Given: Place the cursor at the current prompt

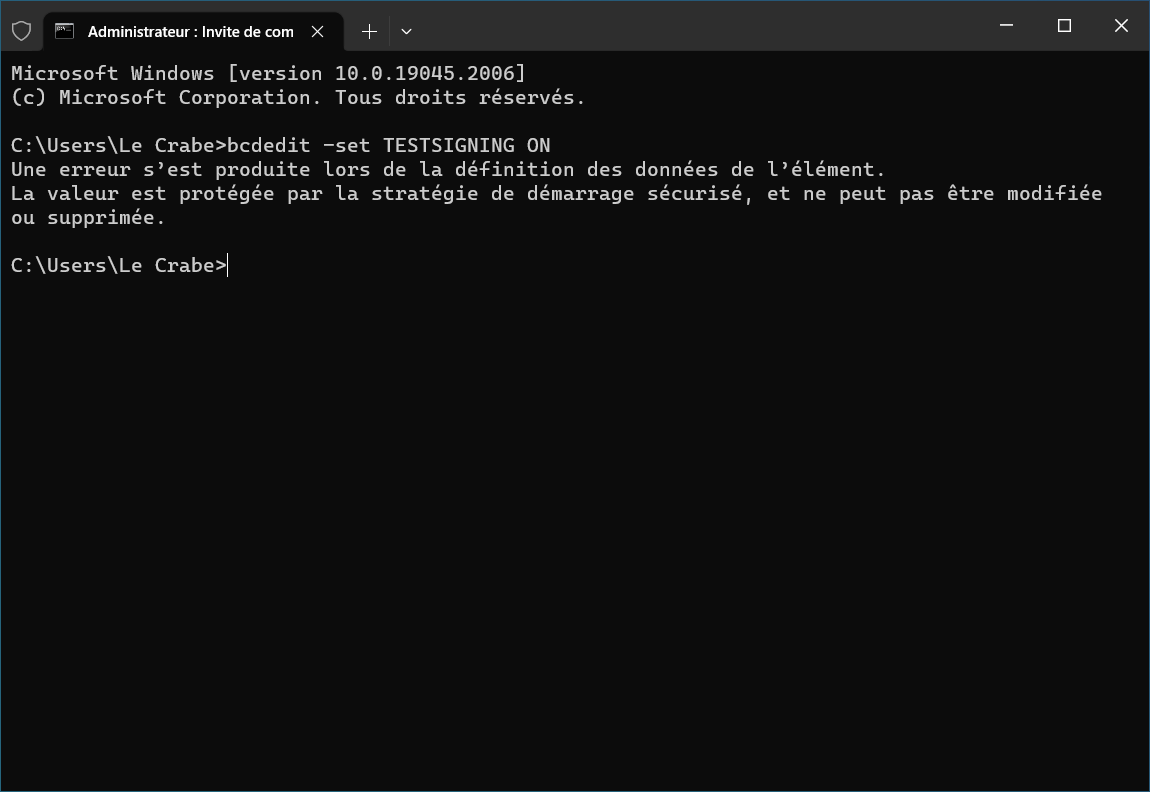Looking at the screenshot, I should pos(229,265).
